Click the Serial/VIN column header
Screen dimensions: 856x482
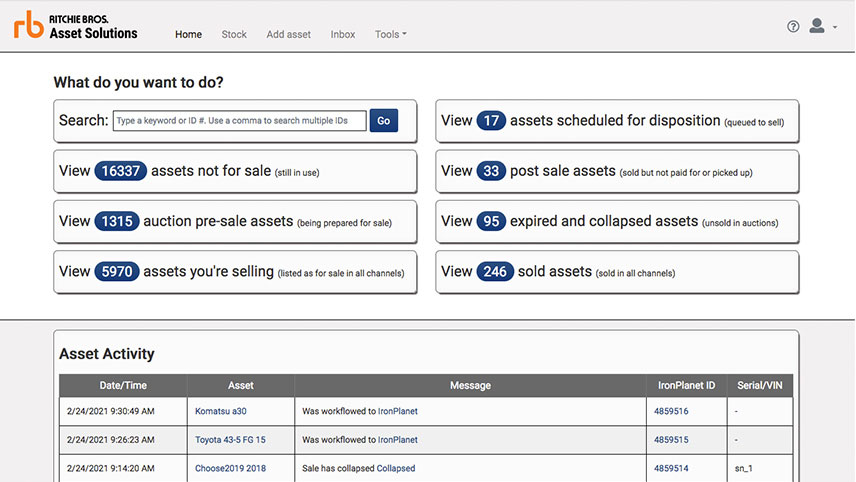759,385
